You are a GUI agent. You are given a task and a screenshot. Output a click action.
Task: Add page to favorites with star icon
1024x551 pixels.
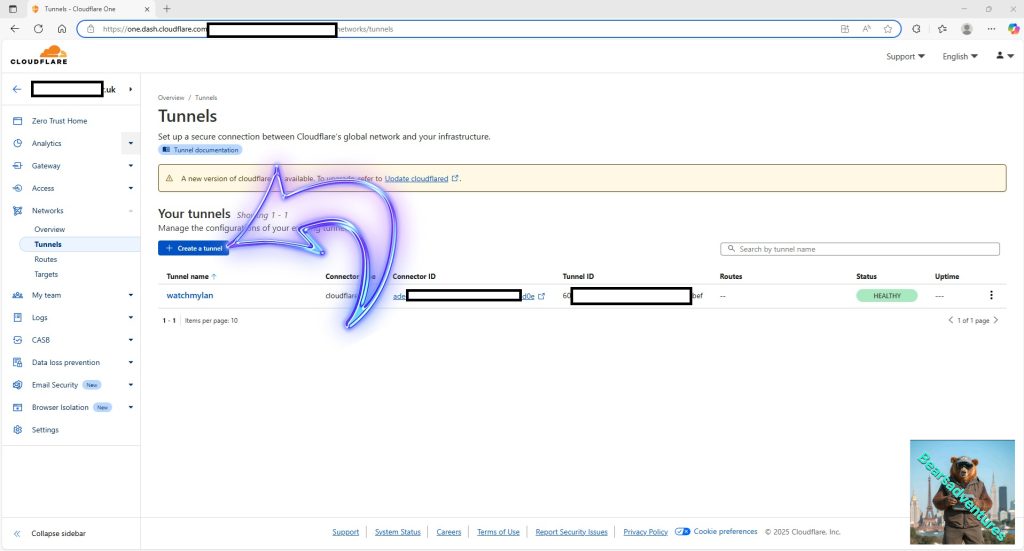point(887,29)
